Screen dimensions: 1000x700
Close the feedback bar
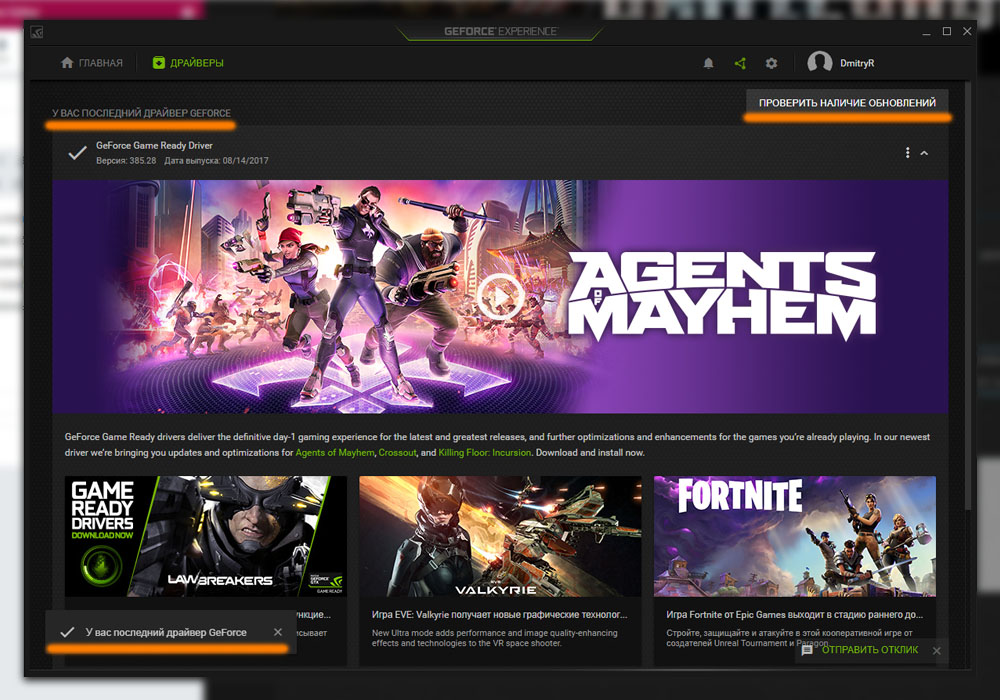pos(936,651)
